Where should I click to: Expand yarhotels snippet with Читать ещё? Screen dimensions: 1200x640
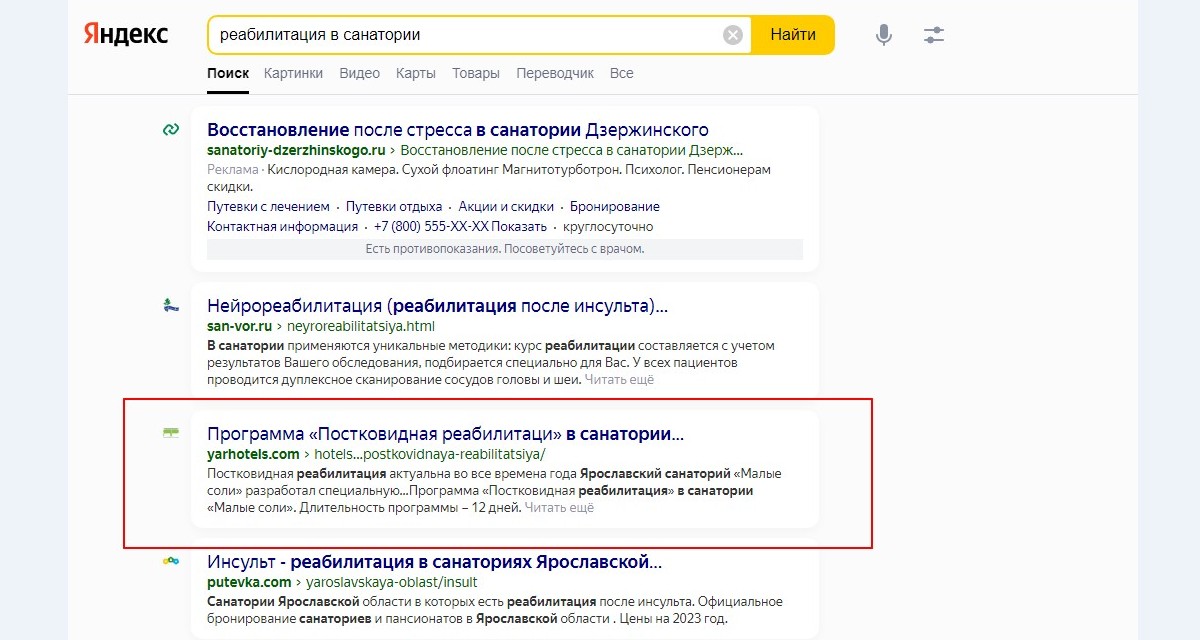point(560,508)
